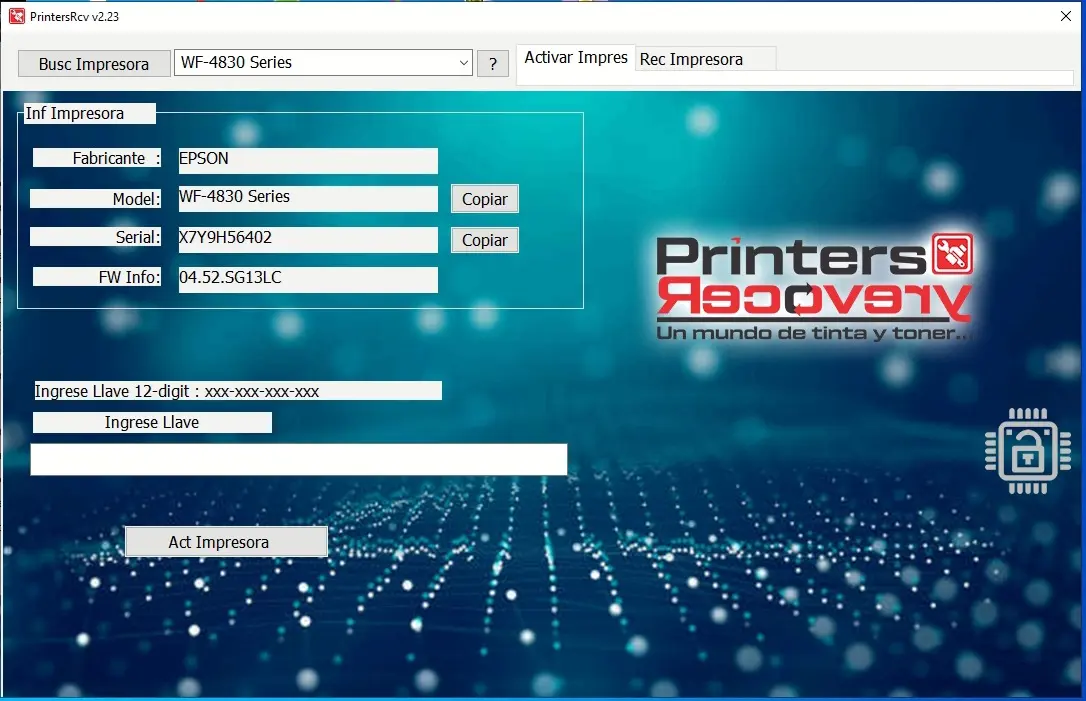
Task: Close the PrintersRcv window
Action: (x=1065, y=17)
